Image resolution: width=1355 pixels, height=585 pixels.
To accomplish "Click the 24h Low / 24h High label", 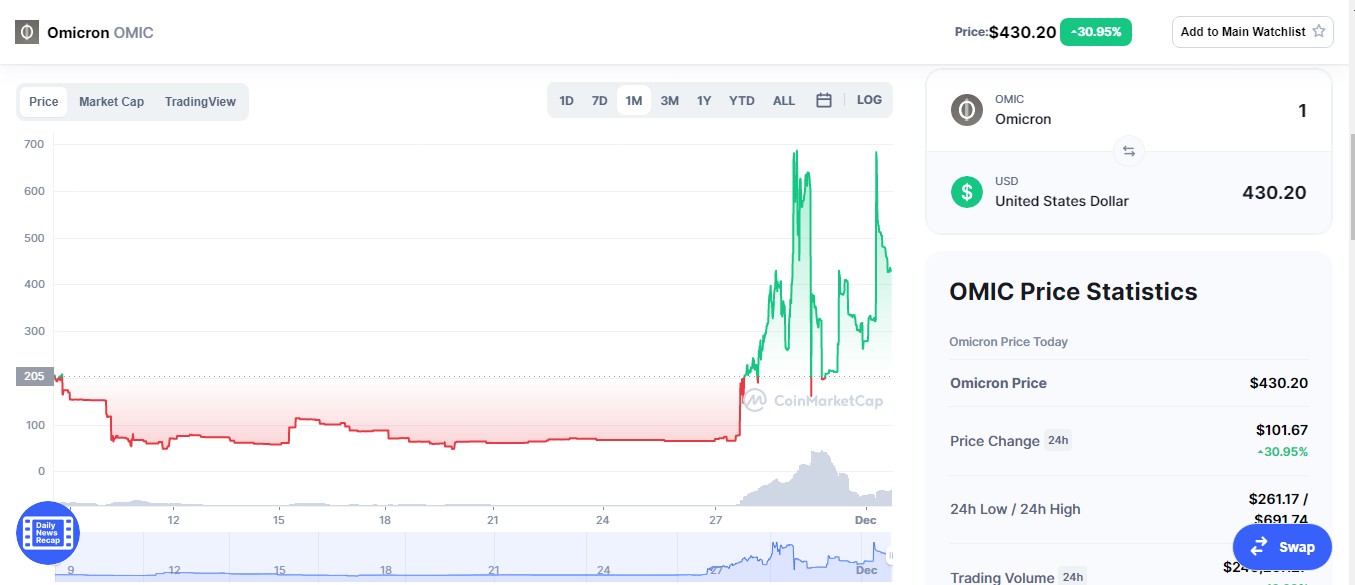I will [1015, 509].
